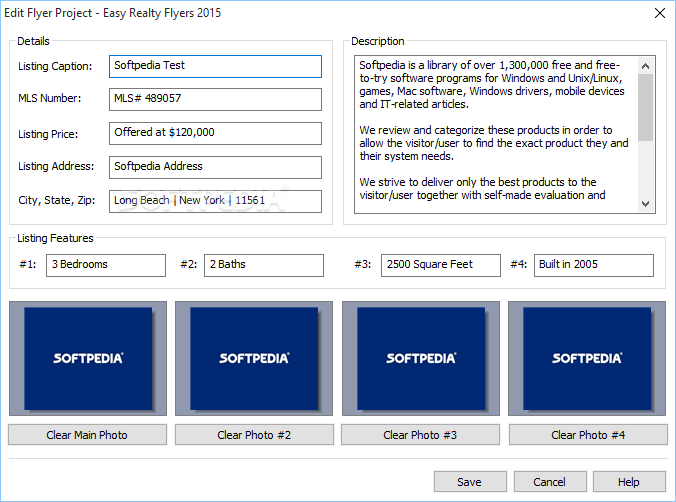Click the Listing Address label
This screenshot has height=502, width=676.
56,166
